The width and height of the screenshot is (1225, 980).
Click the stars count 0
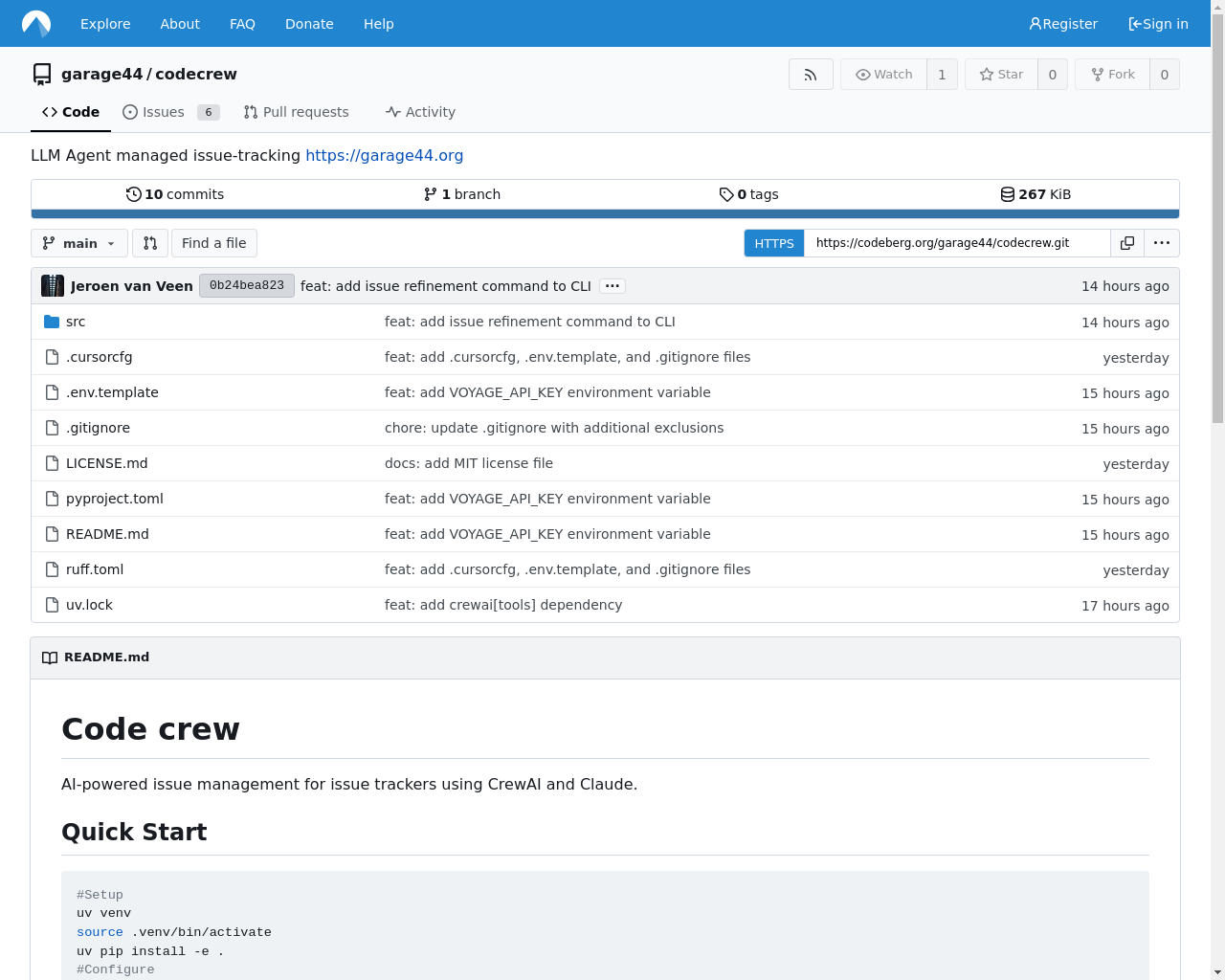point(1053,75)
